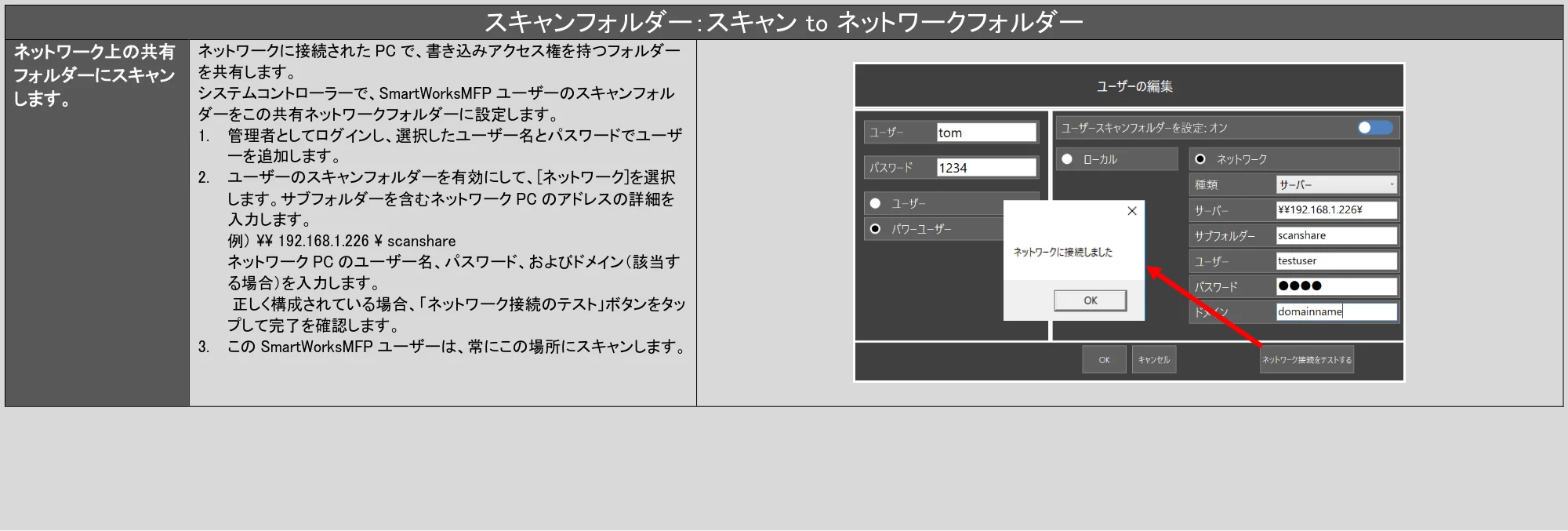Viewport: 1568px width, 531px height.
Task: Click OK next to the キャンセル button
Action: [1104, 360]
